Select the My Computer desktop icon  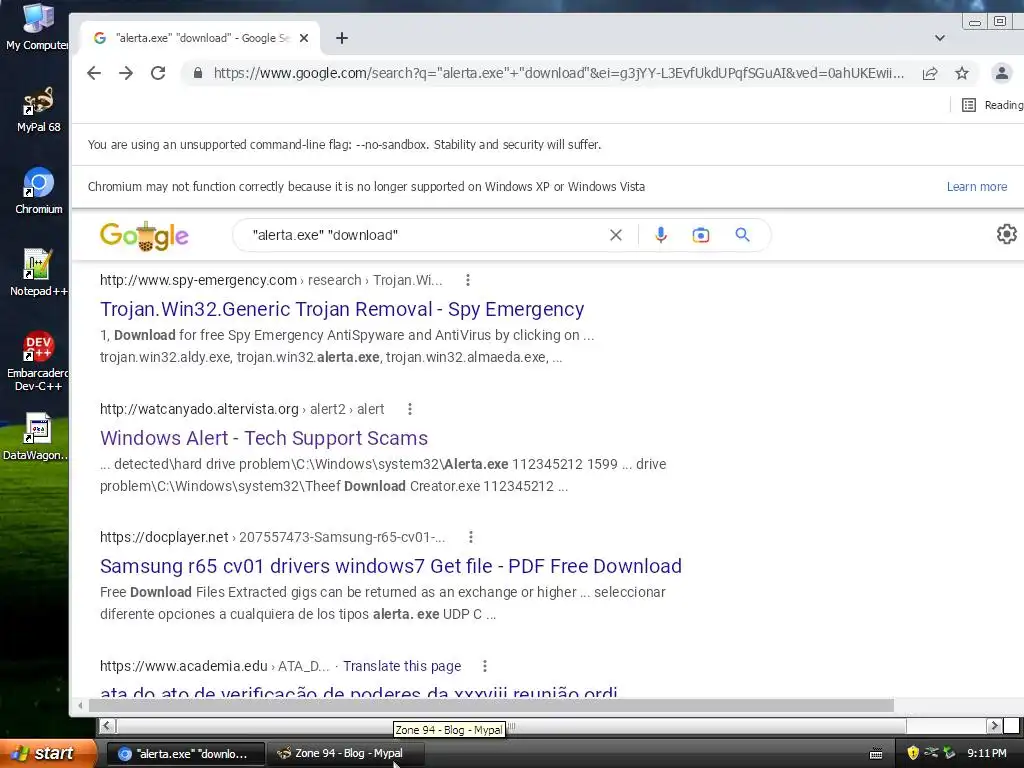[37, 27]
